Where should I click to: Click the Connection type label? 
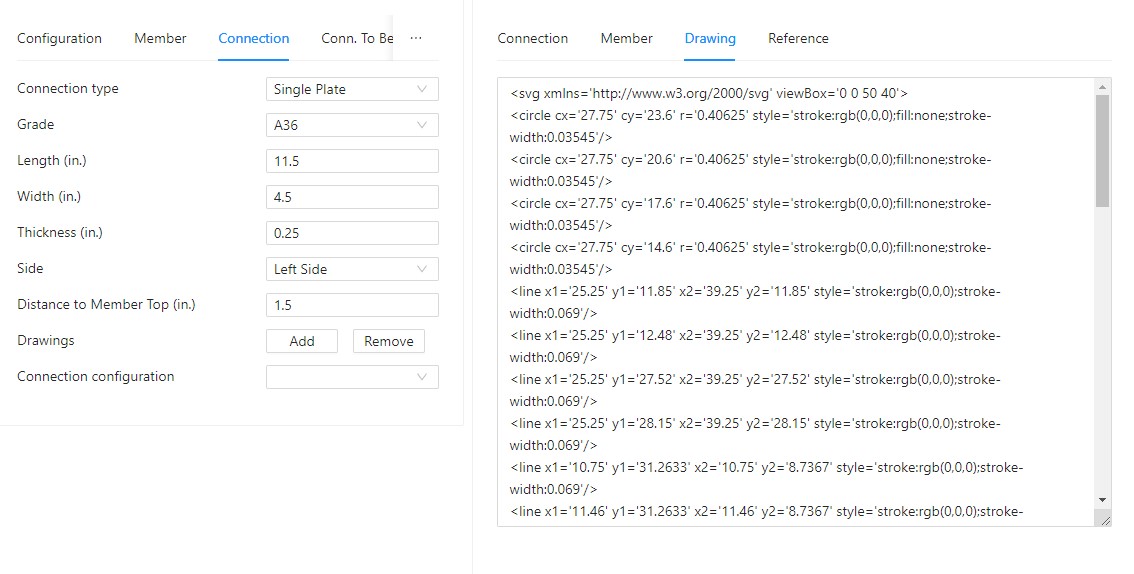click(x=68, y=88)
